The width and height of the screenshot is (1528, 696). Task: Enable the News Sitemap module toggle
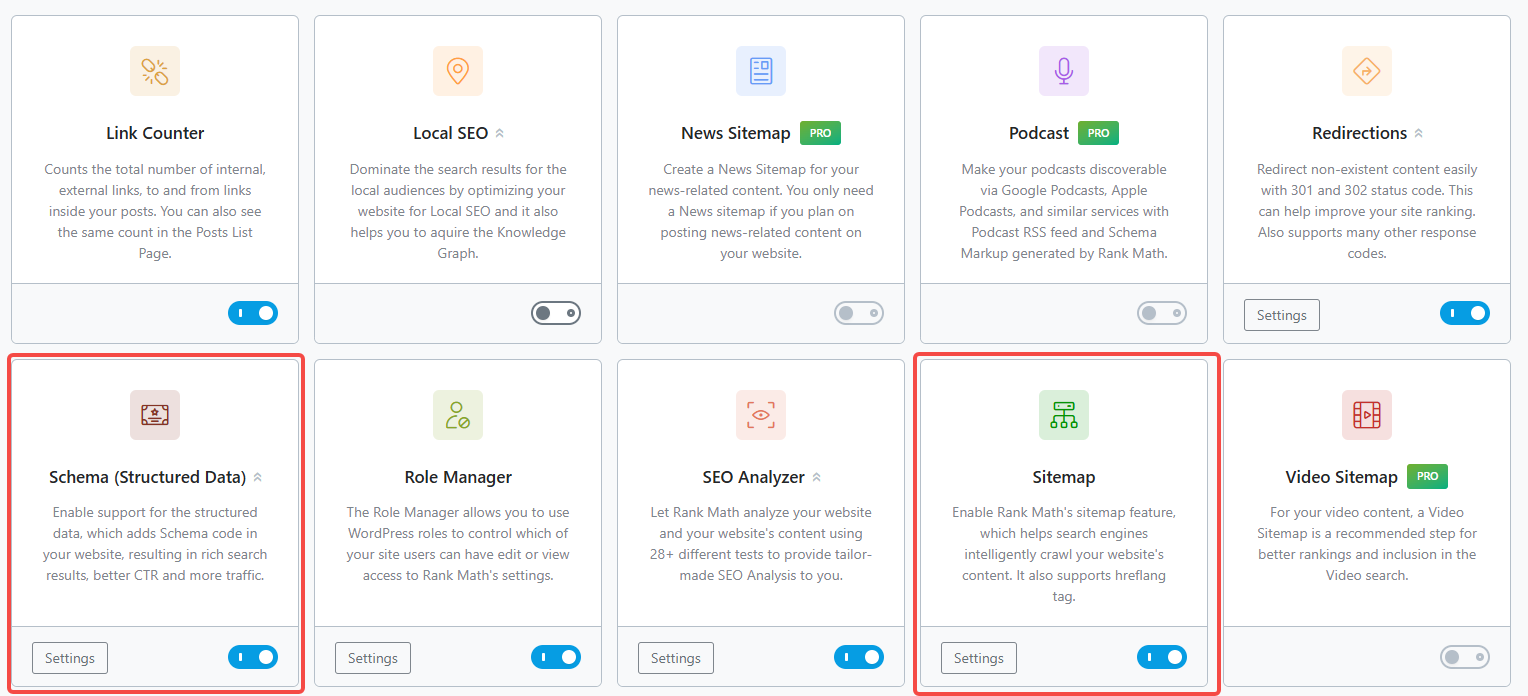(x=858, y=313)
